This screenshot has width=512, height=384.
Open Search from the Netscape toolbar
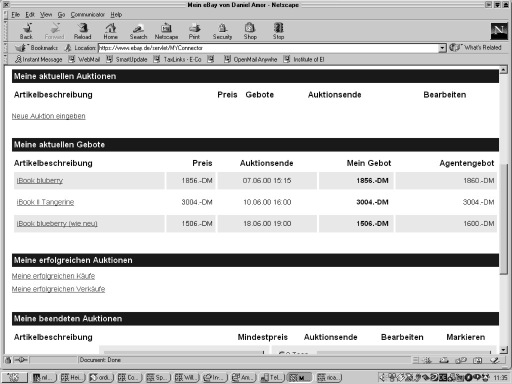[138, 31]
